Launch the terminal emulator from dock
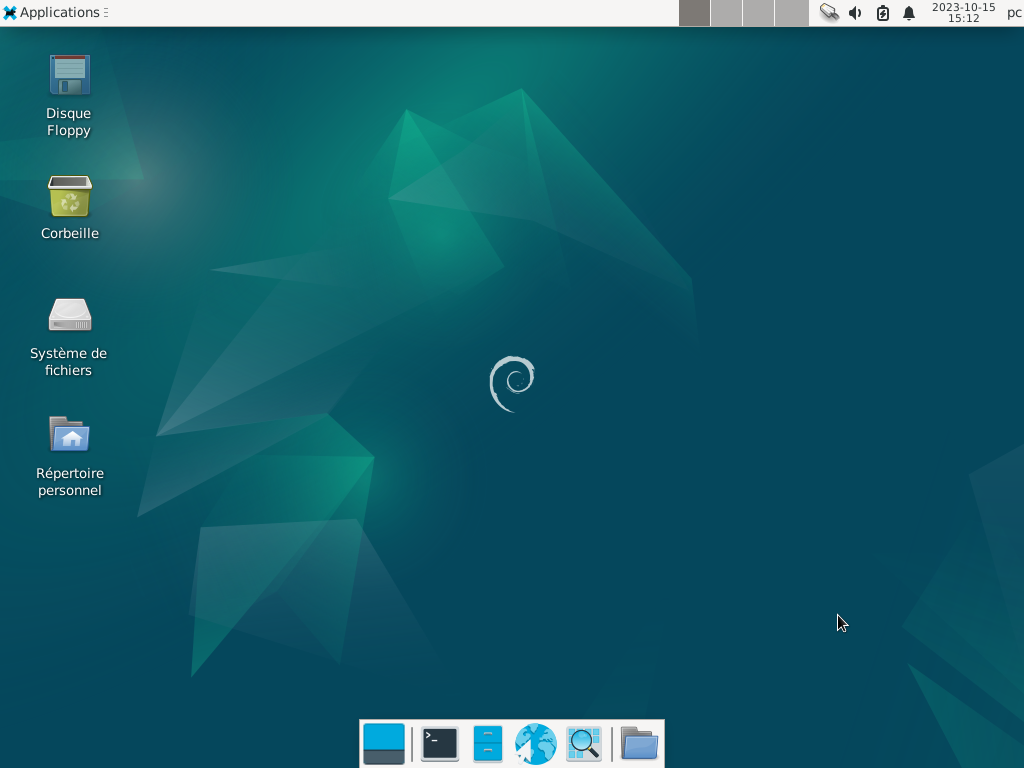The height and width of the screenshot is (768, 1024). pos(440,744)
